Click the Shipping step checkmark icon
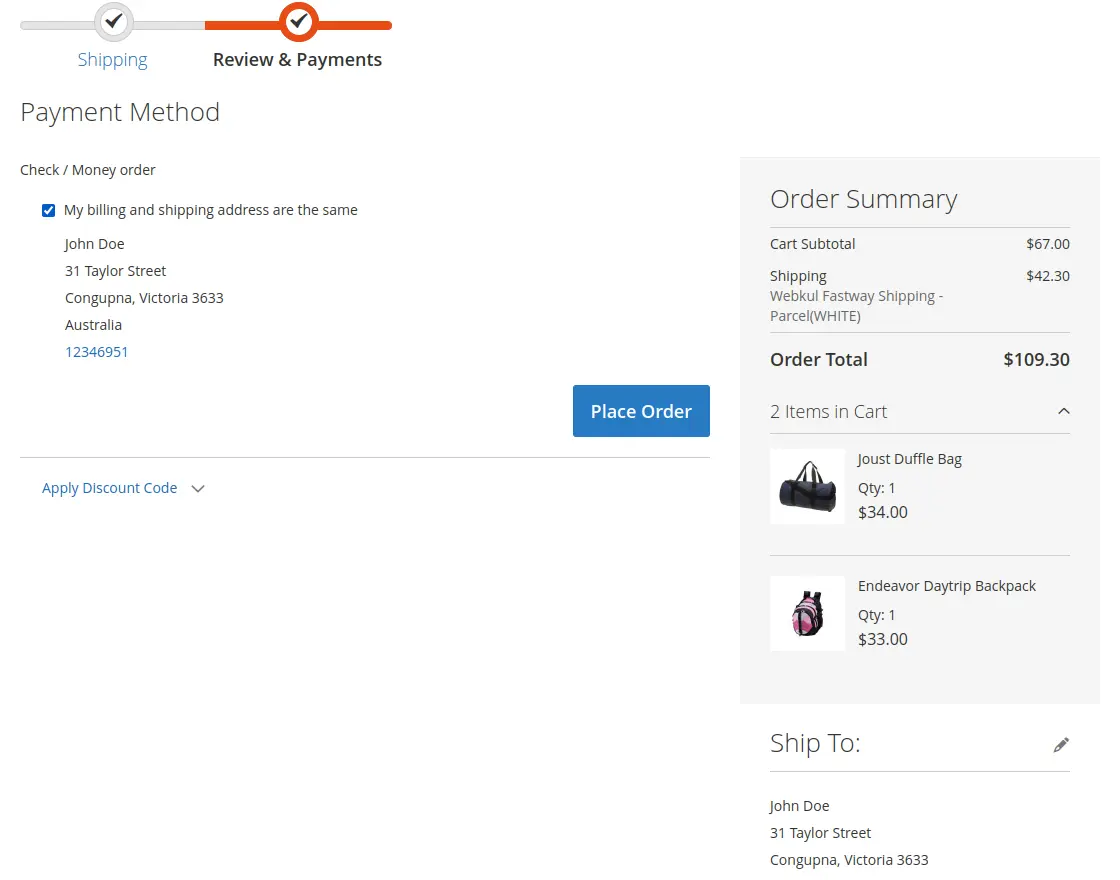 click(113, 23)
